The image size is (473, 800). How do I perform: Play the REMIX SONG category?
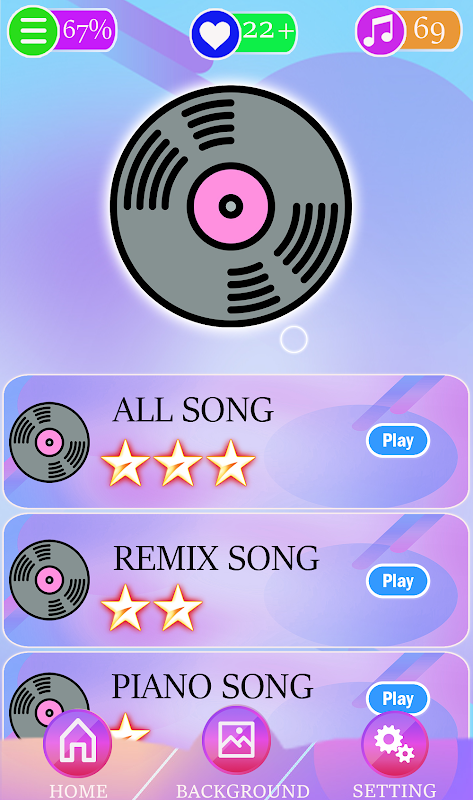pyautogui.click(x=398, y=581)
